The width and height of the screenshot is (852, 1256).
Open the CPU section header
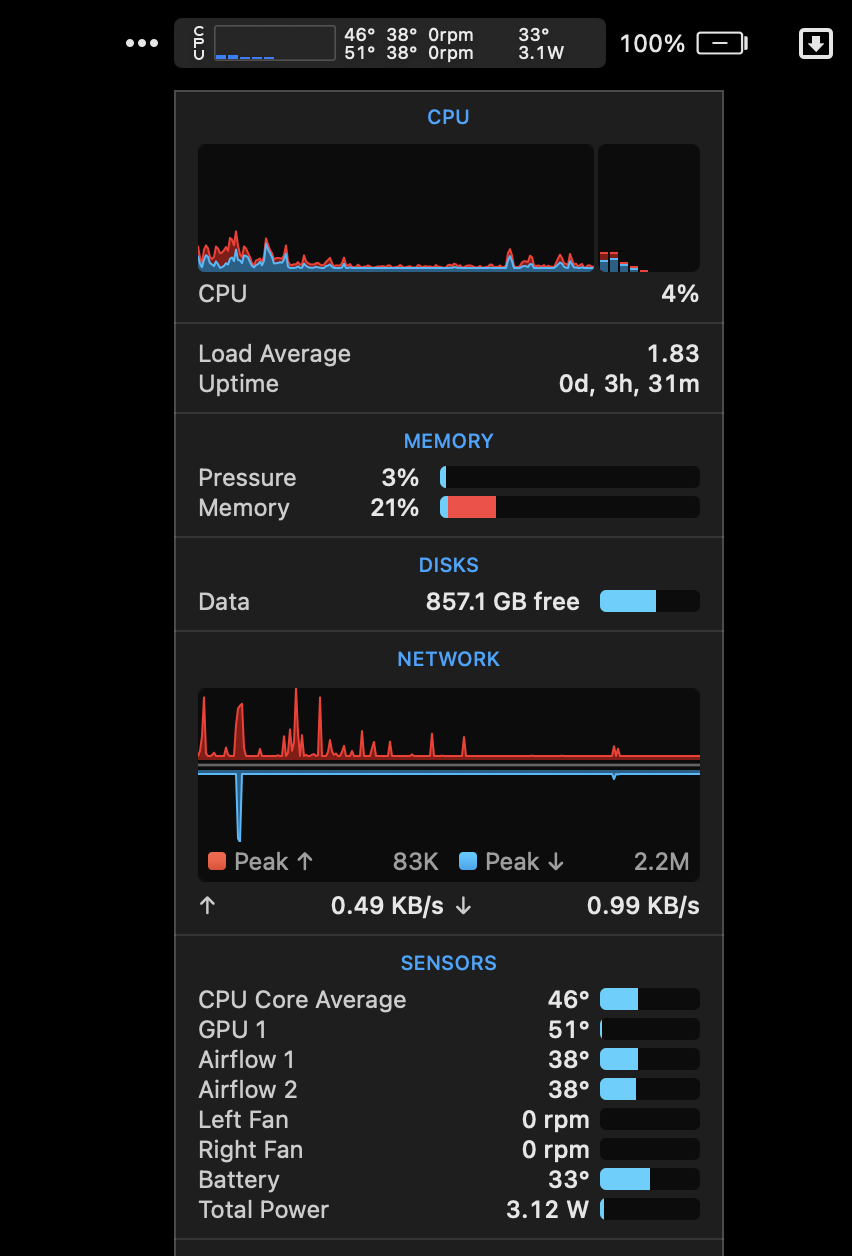(448, 117)
